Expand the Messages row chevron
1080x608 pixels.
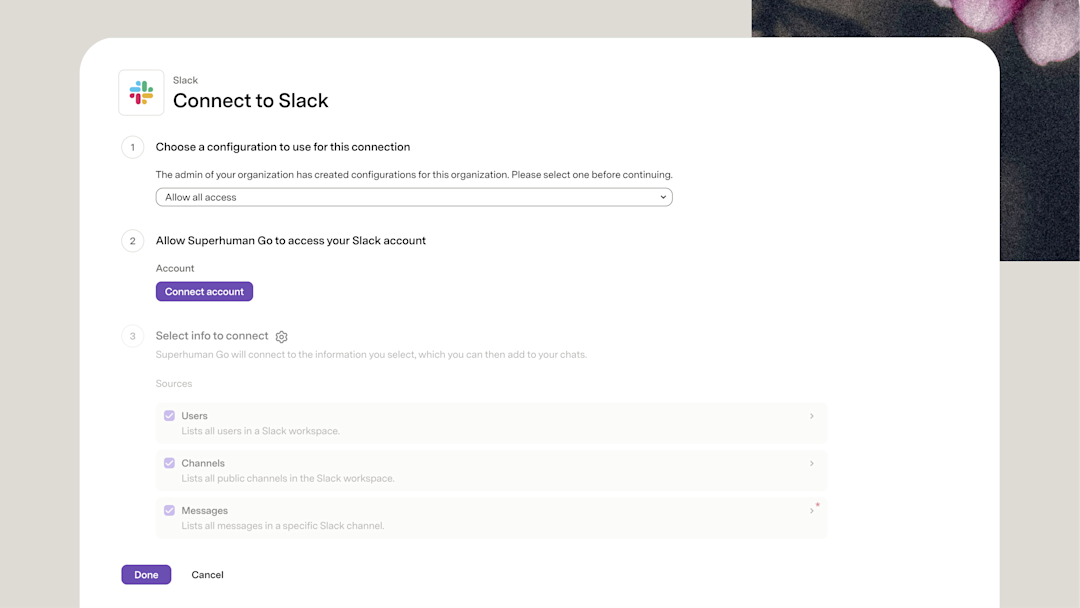811,511
